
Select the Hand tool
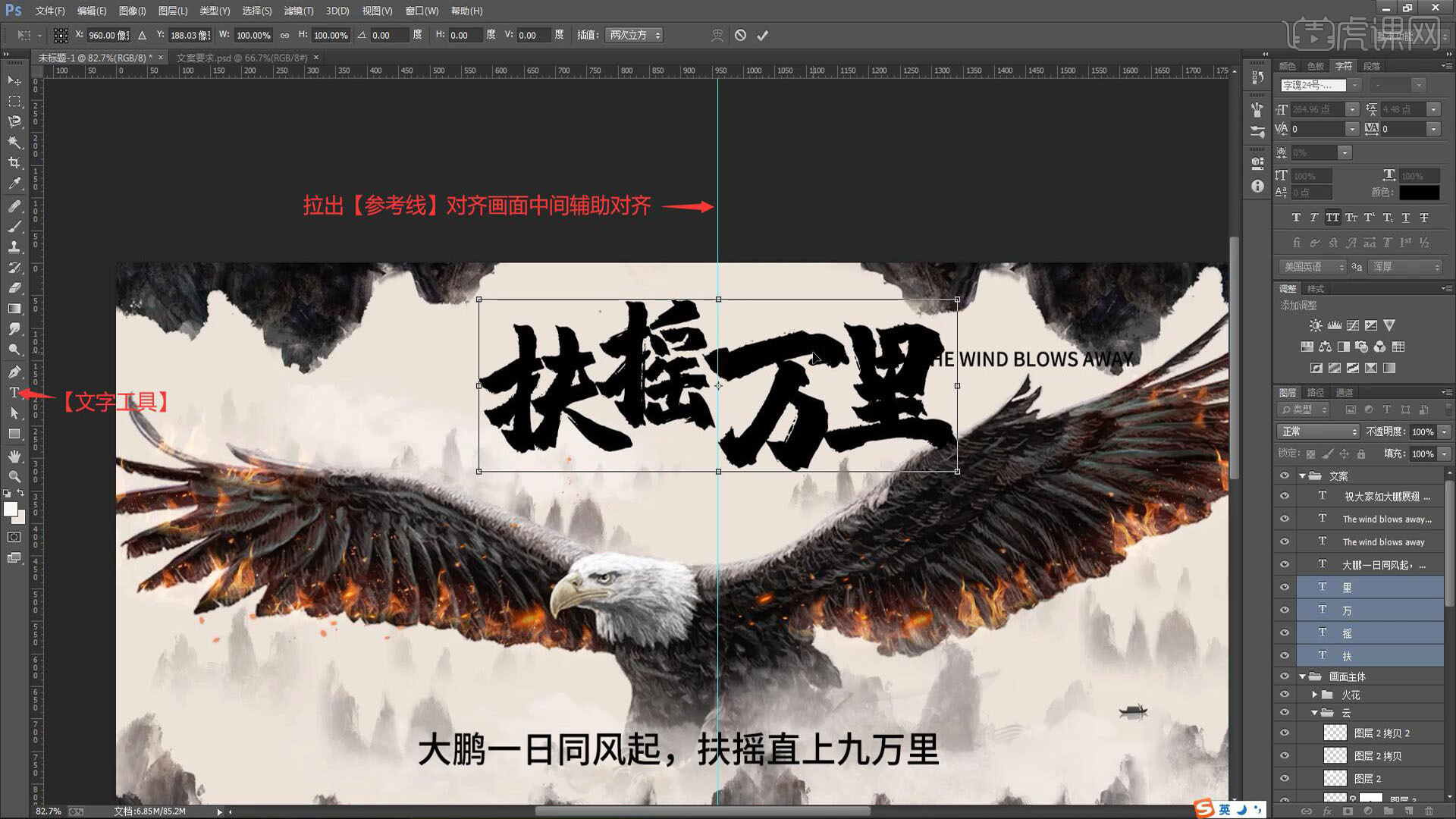pyautogui.click(x=14, y=456)
